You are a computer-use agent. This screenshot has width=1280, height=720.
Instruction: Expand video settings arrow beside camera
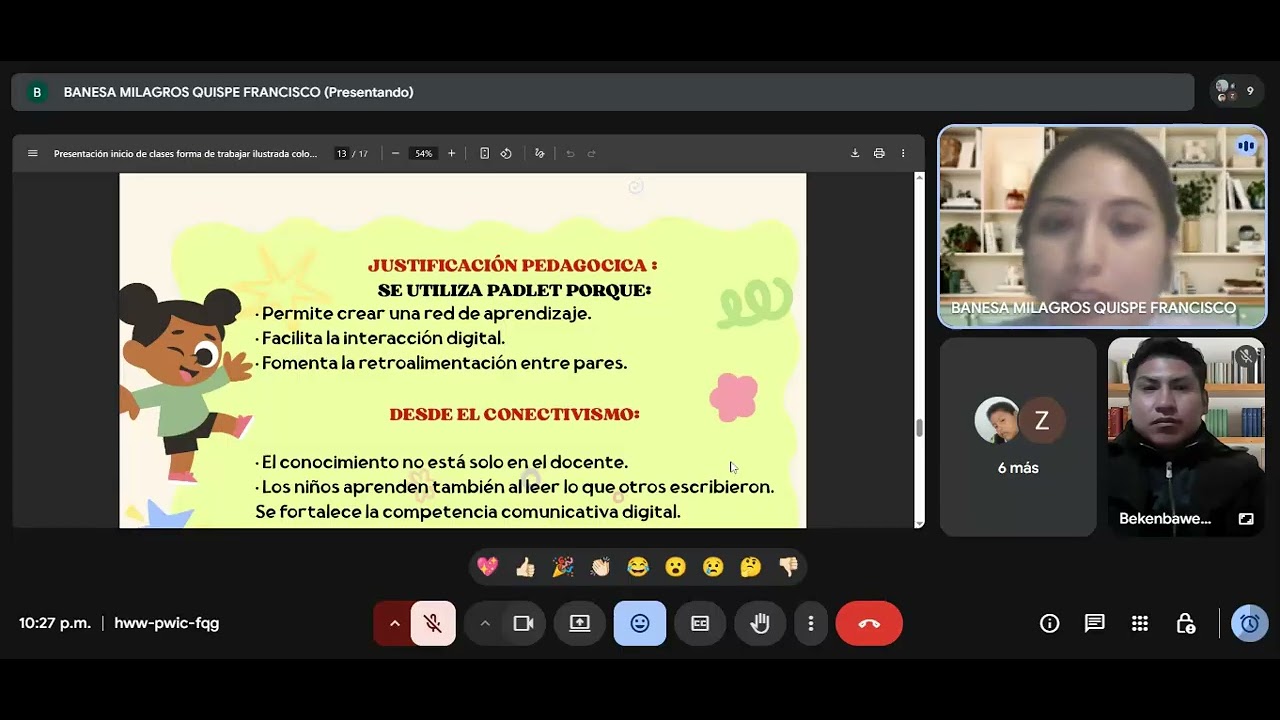(485, 623)
